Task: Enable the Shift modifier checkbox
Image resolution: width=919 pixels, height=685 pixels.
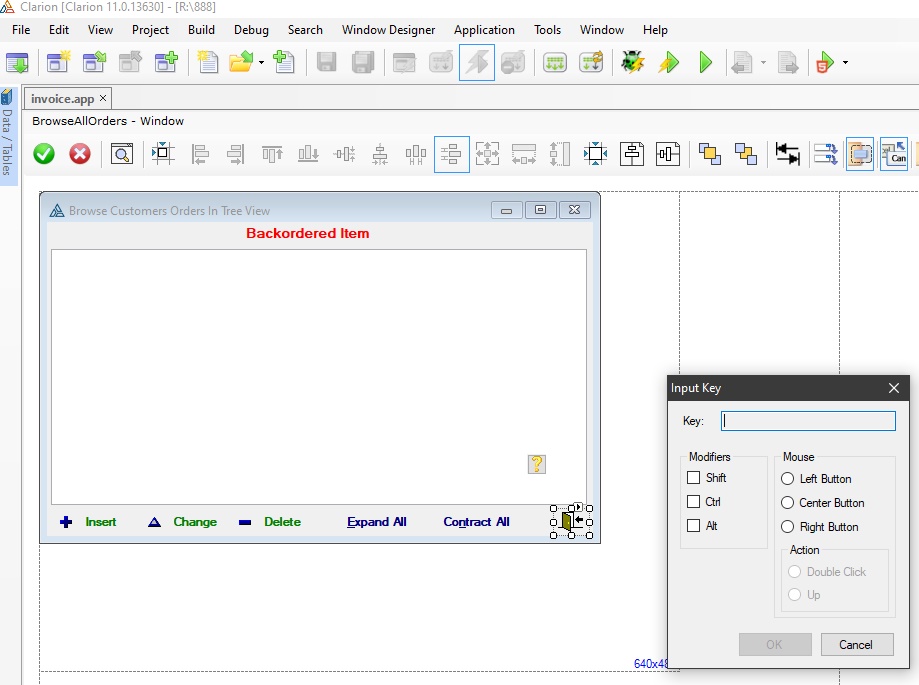Action: click(x=694, y=478)
